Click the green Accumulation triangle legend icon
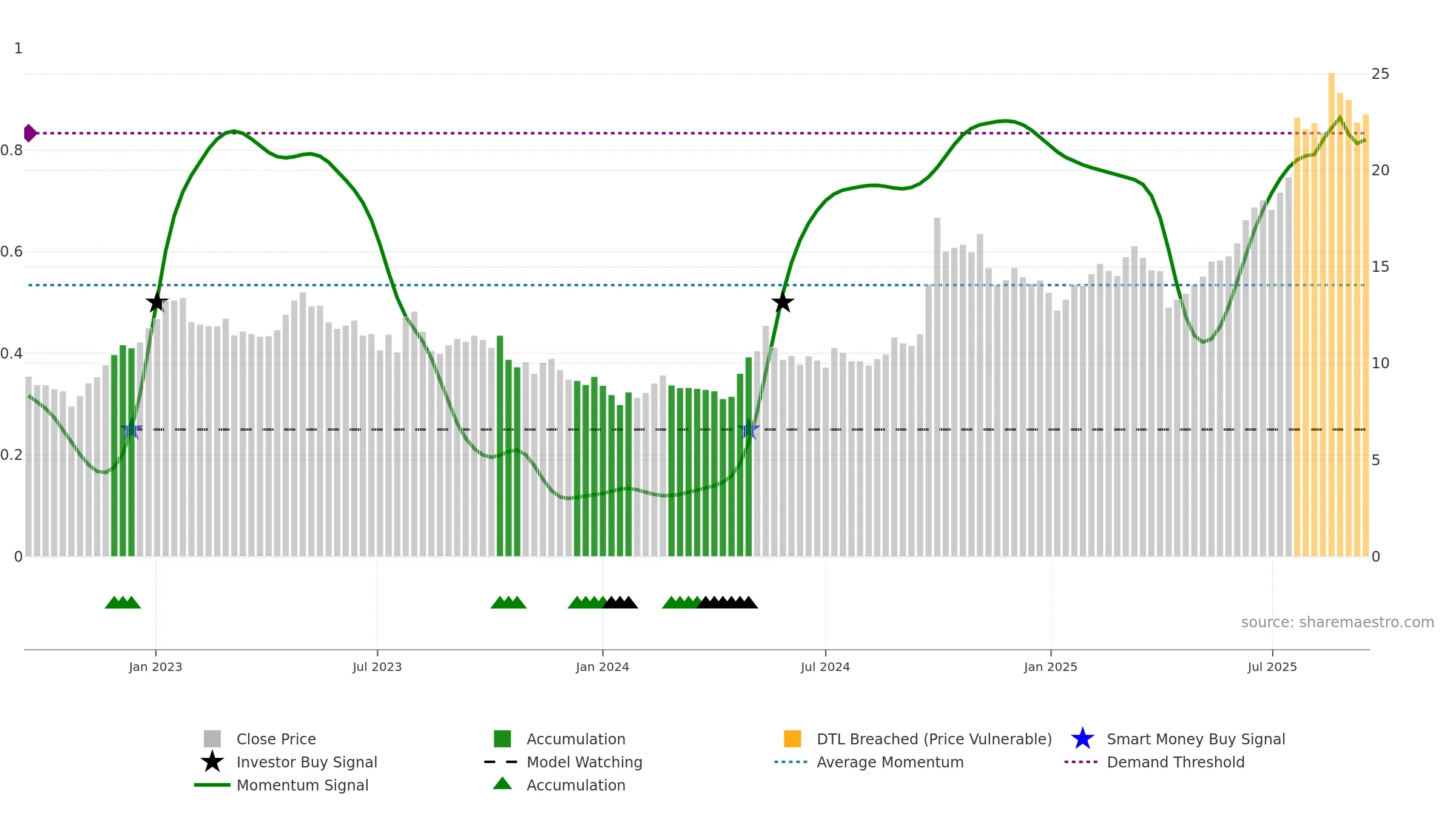 [x=502, y=784]
